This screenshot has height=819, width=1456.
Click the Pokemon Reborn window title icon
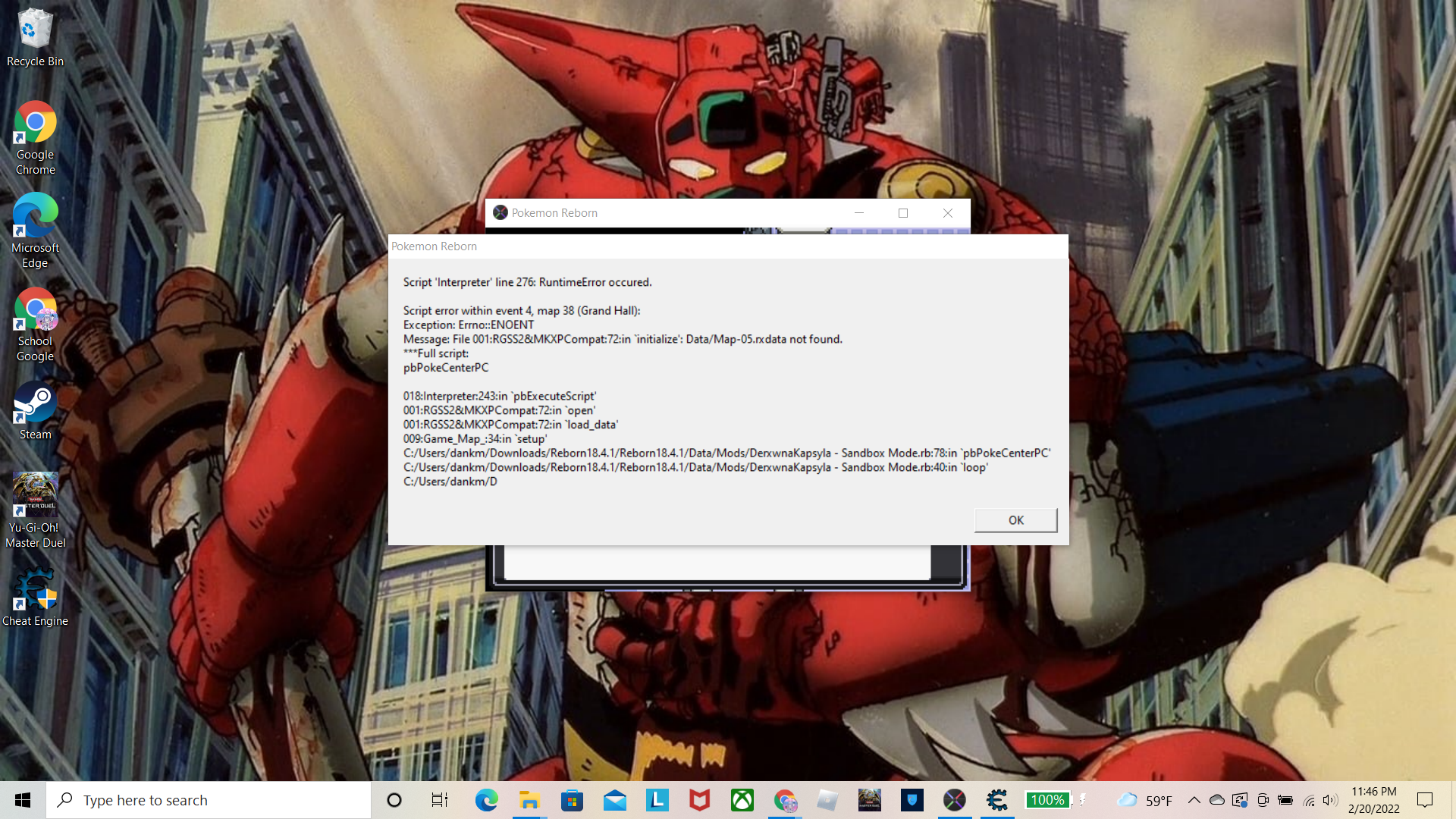[x=500, y=213]
